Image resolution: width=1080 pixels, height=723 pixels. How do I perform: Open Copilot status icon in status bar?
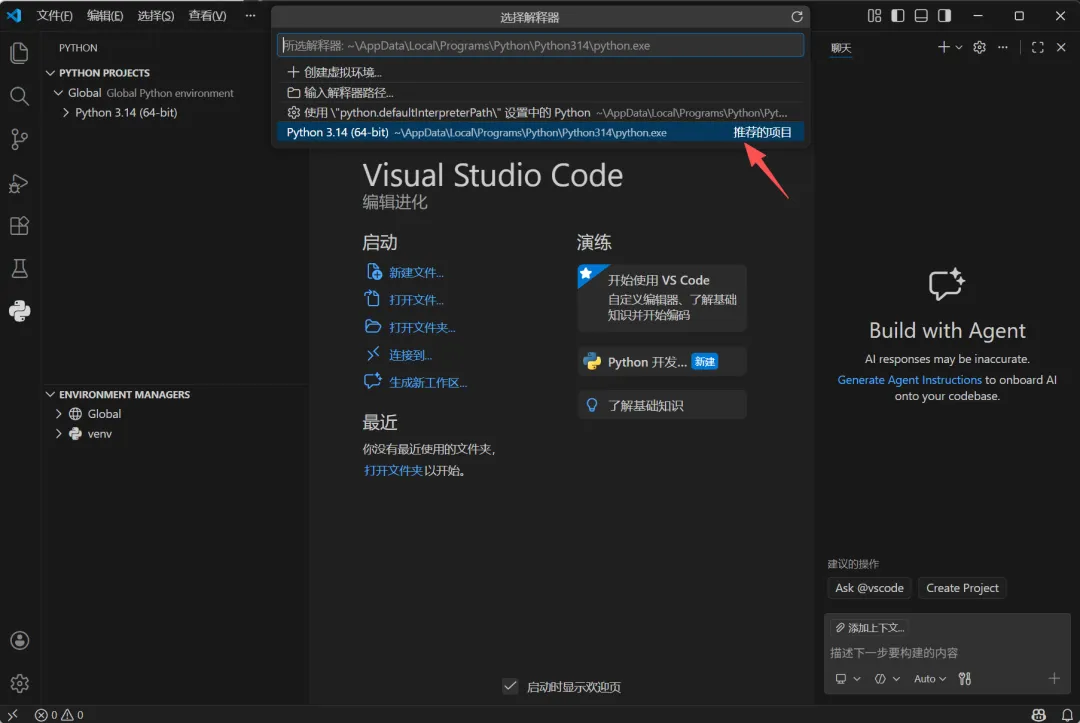click(1039, 715)
